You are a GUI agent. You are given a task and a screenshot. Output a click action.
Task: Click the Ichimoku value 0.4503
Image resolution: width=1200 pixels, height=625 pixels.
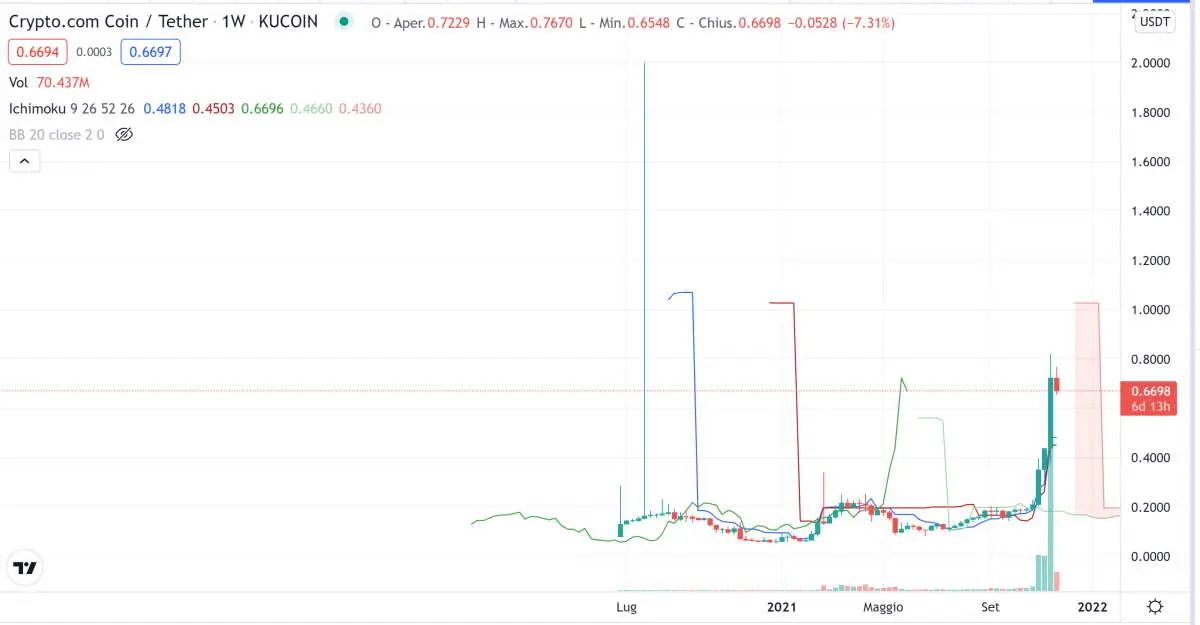[213, 108]
